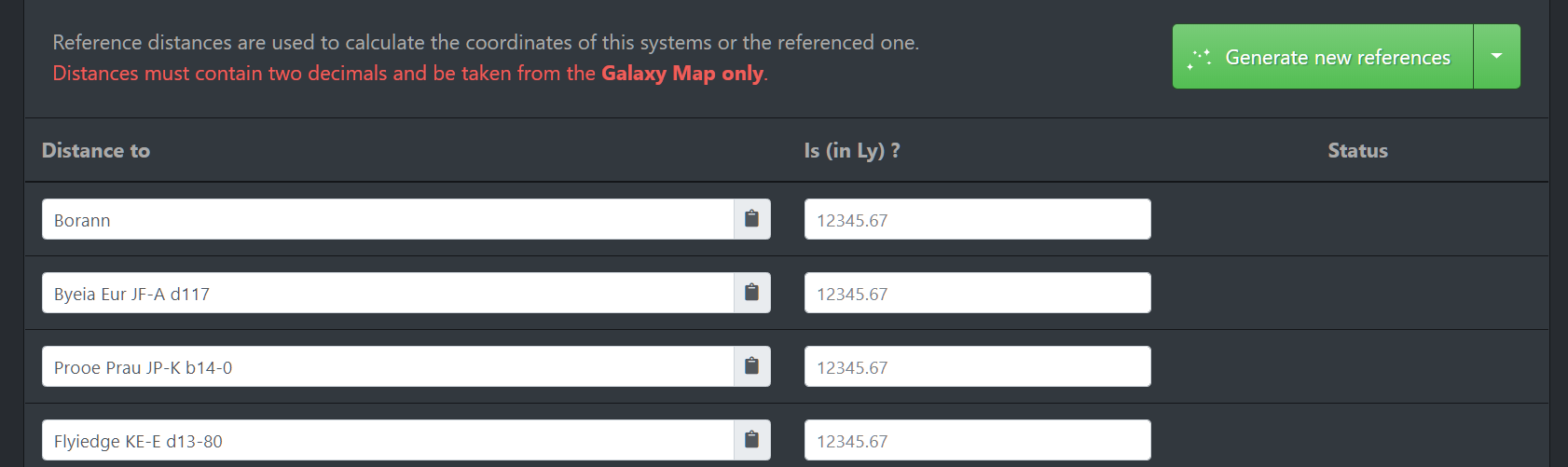
Task: Click clipboard icon beside Byeia Eur JF-A d117
Action: [x=751, y=293]
